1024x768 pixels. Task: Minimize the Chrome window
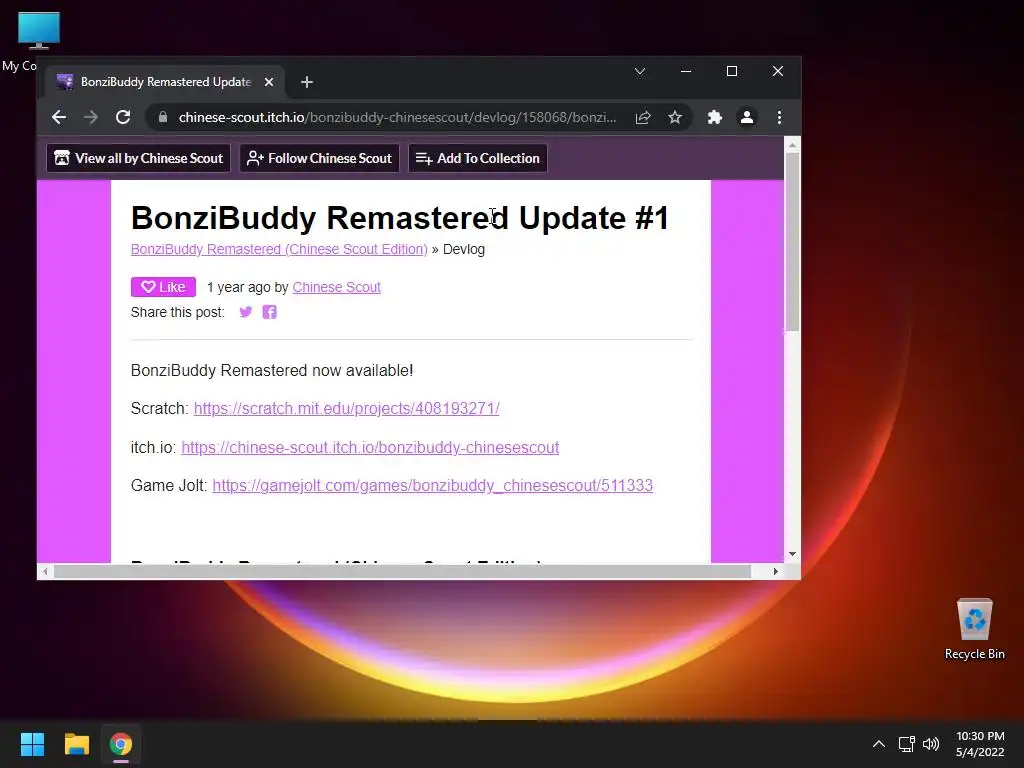click(x=686, y=71)
